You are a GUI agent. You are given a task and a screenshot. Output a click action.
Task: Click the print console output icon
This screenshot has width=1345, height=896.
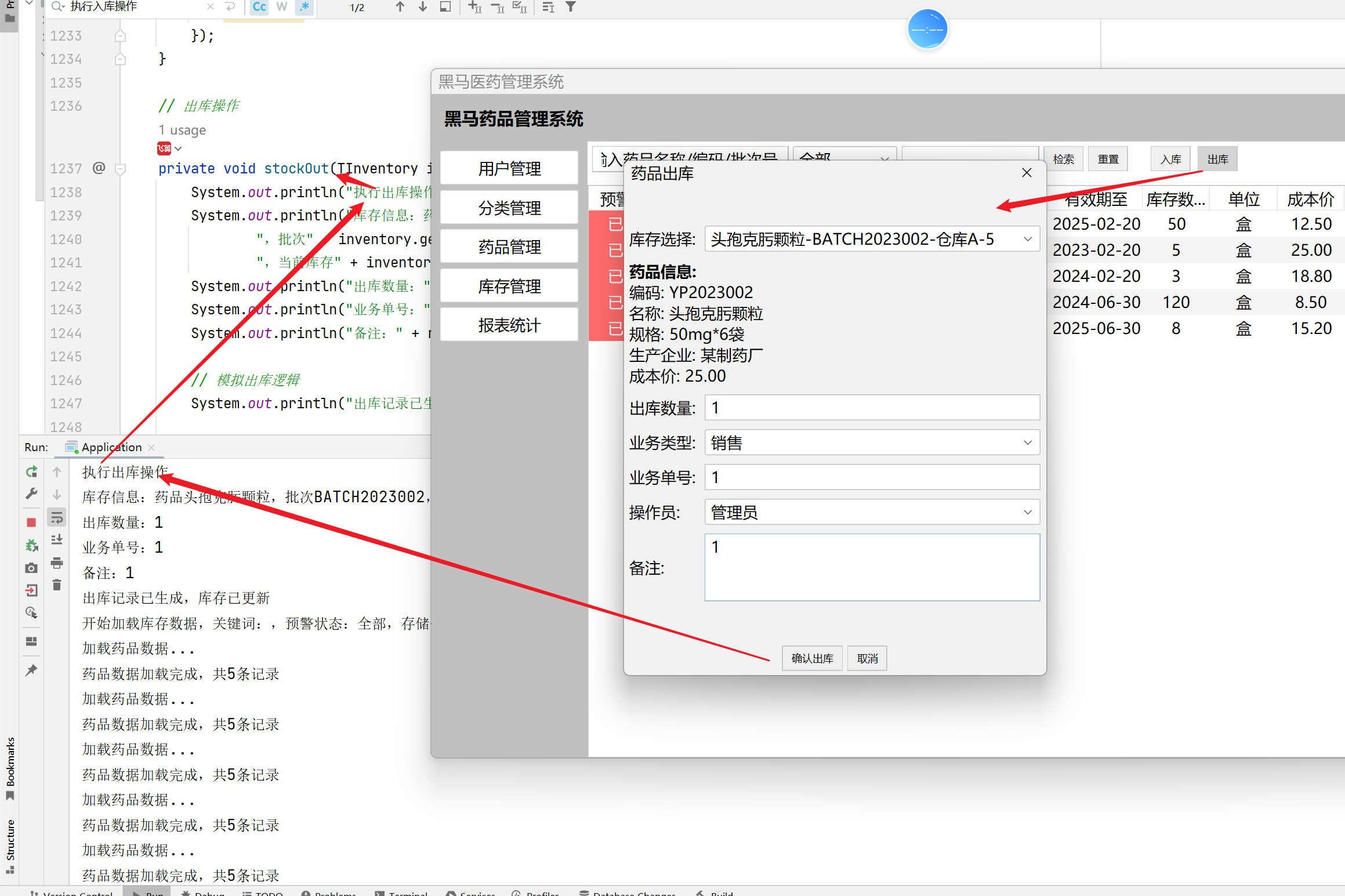coord(57,563)
